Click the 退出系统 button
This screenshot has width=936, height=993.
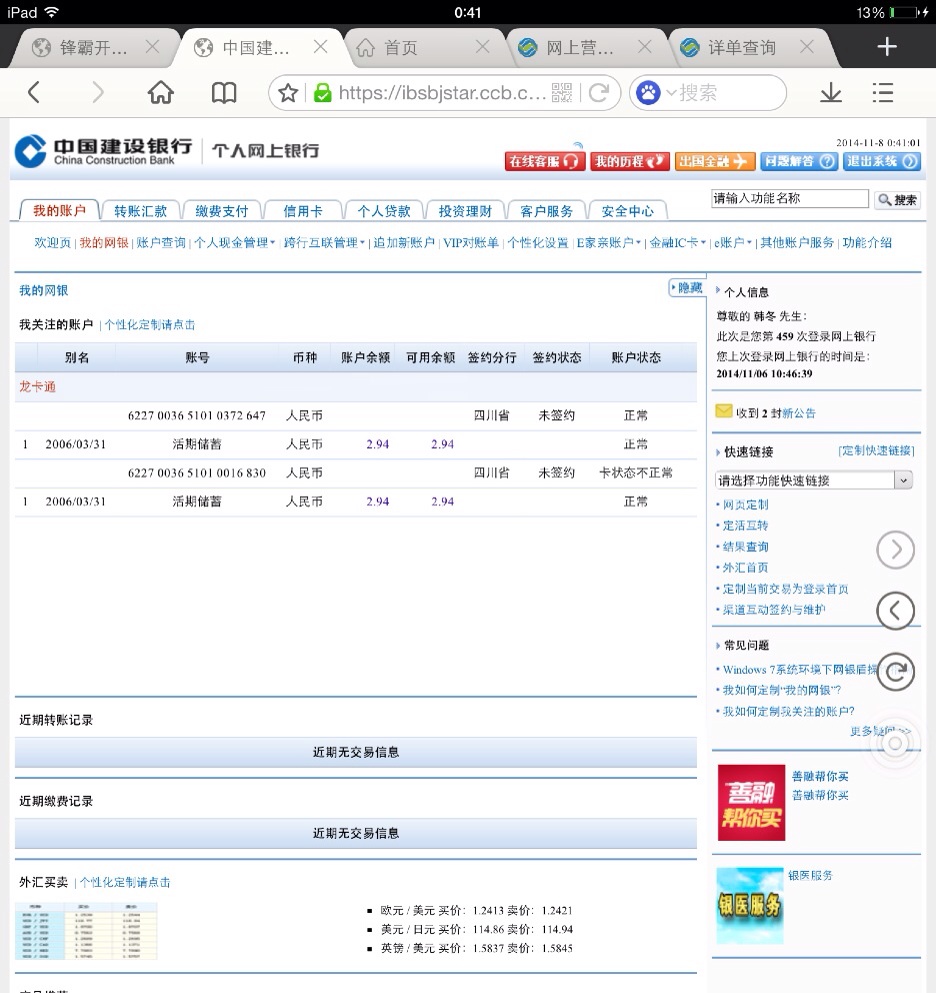(x=882, y=161)
